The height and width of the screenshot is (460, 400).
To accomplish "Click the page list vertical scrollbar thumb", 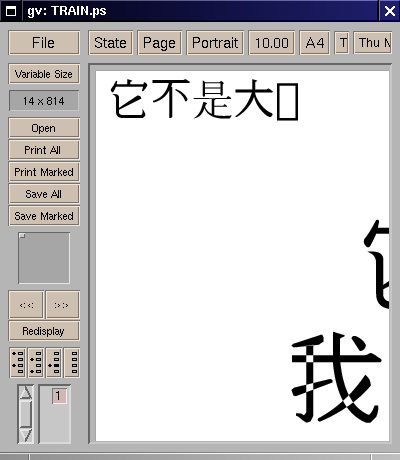I will tap(26, 414).
